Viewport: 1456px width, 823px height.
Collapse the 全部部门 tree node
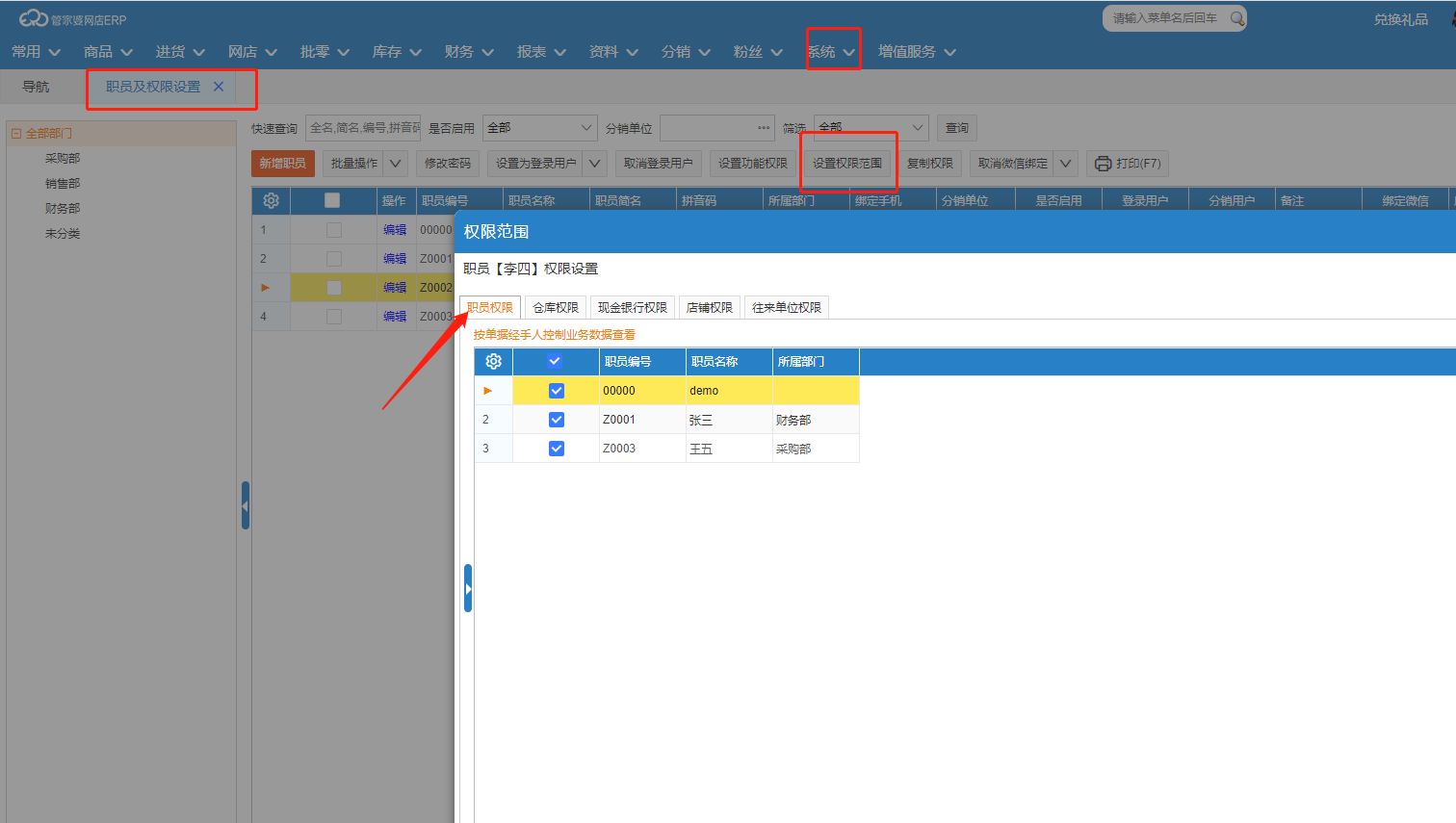[16, 134]
